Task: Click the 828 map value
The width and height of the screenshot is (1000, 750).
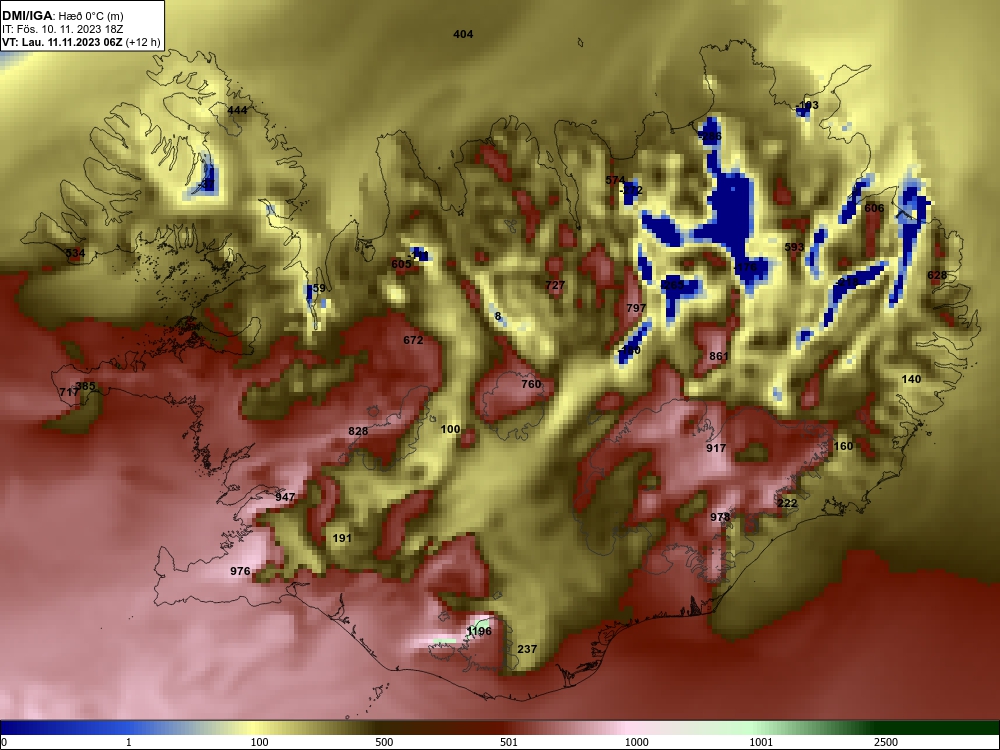Action: (x=358, y=431)
